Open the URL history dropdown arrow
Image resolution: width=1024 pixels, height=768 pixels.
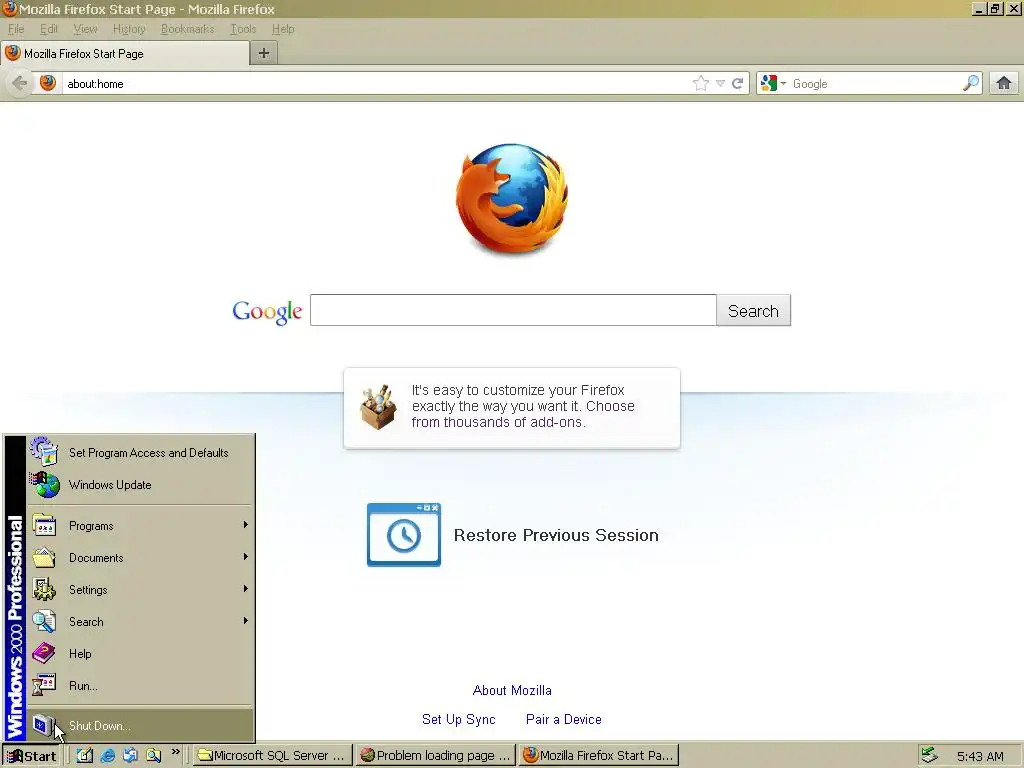pos(720,83)
